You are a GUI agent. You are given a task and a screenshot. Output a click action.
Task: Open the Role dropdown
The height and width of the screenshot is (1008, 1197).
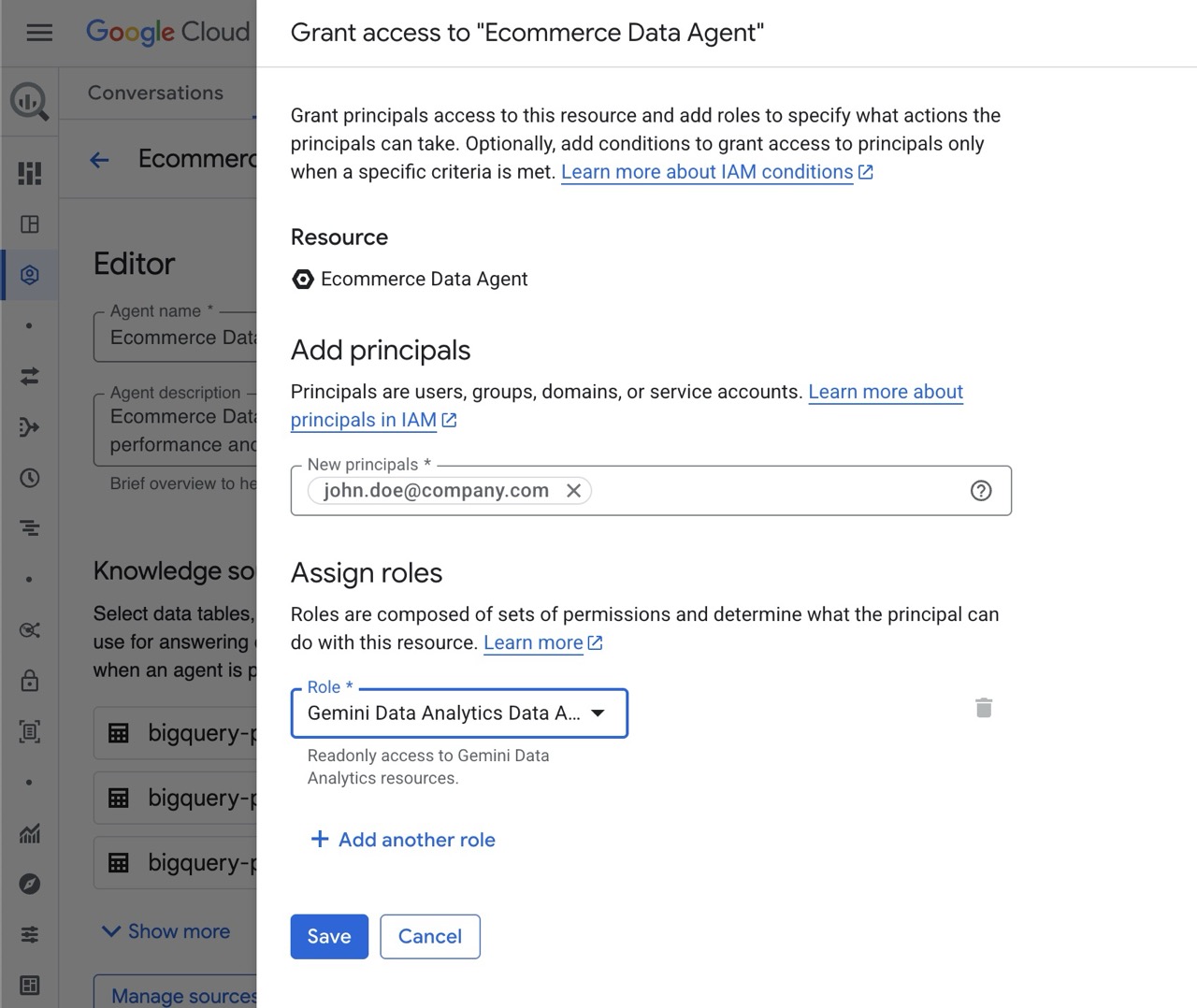coord(459,713)
